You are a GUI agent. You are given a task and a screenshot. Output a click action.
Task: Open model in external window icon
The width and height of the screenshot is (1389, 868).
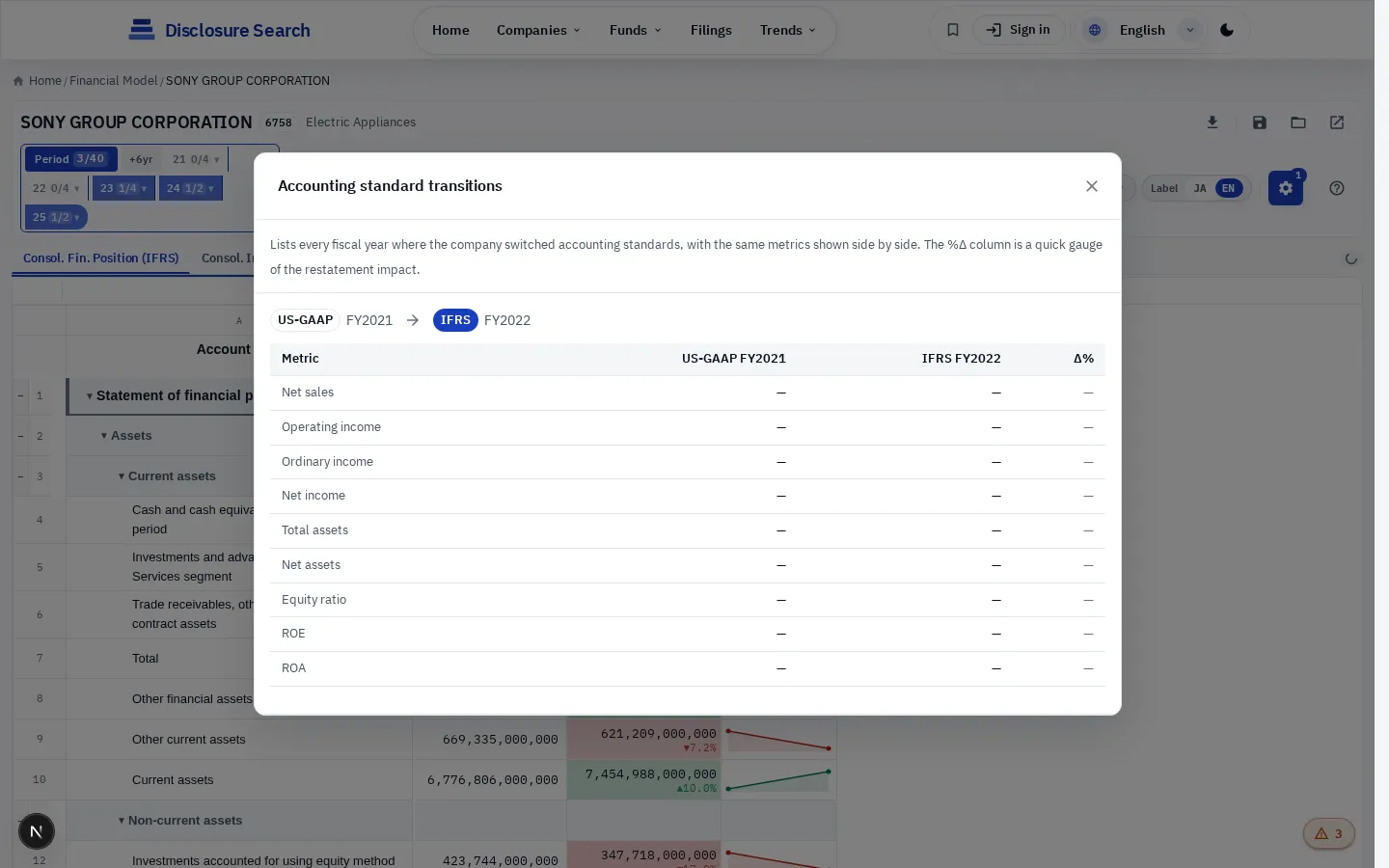click(1337, 122)
